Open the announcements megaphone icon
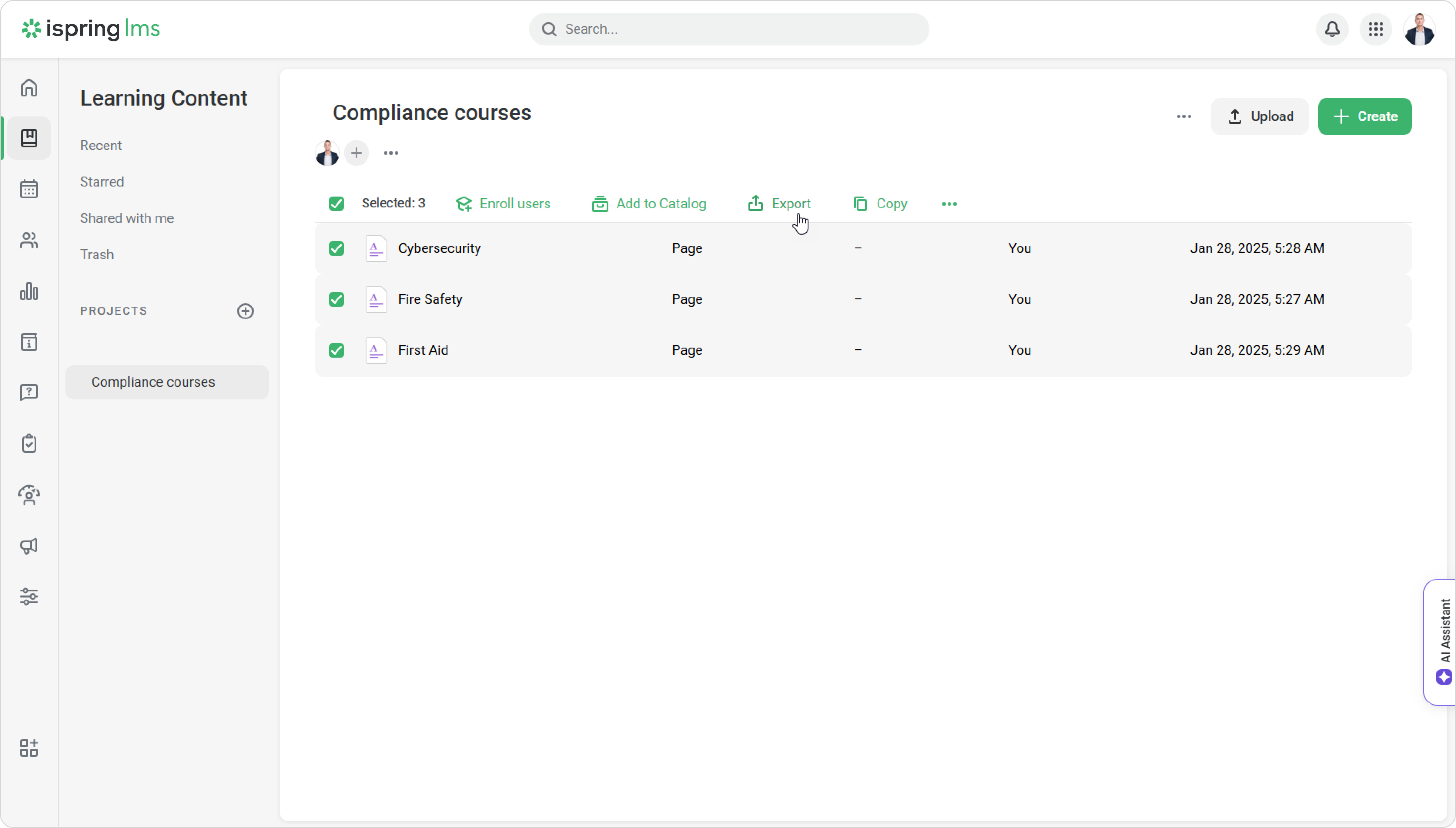The height and width of the screenshot is (828, 1456). point(29,546)
